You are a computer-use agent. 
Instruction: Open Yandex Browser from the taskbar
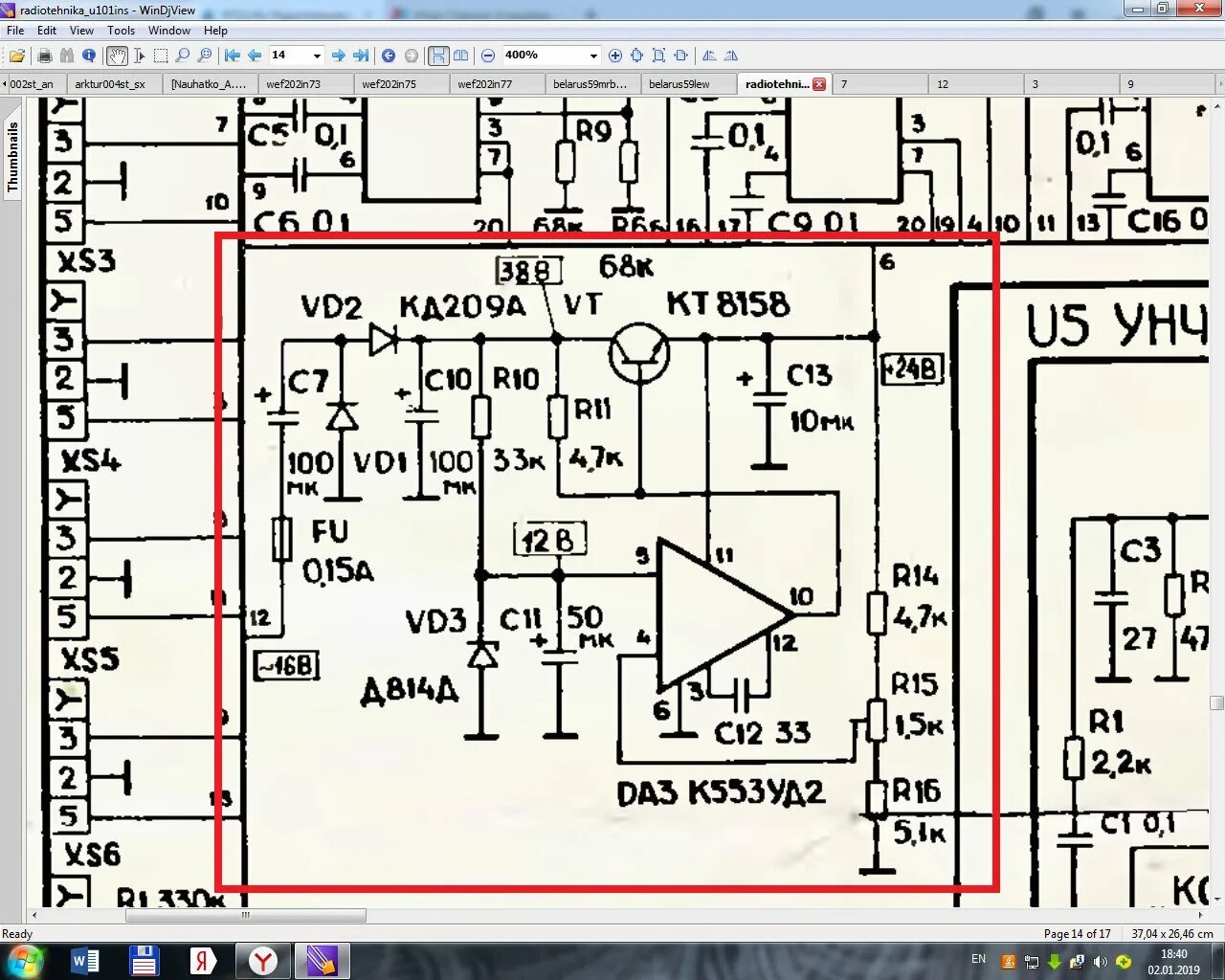262,961
